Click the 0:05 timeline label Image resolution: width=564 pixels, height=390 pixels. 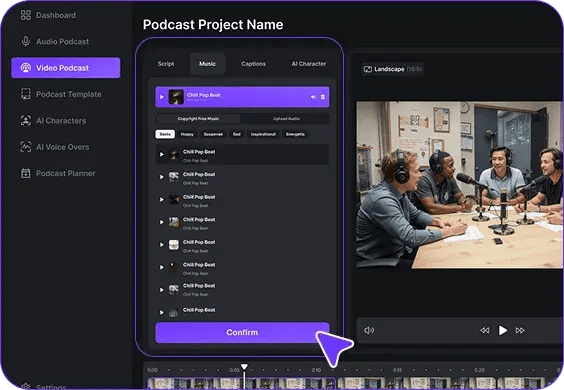pos(234,370)
